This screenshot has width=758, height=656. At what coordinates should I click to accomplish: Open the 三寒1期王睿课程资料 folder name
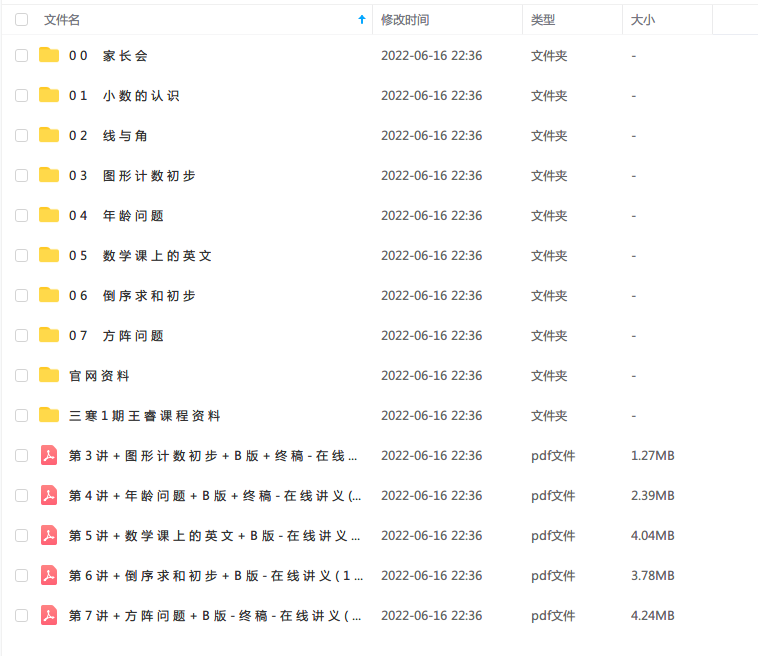(145, 416)
